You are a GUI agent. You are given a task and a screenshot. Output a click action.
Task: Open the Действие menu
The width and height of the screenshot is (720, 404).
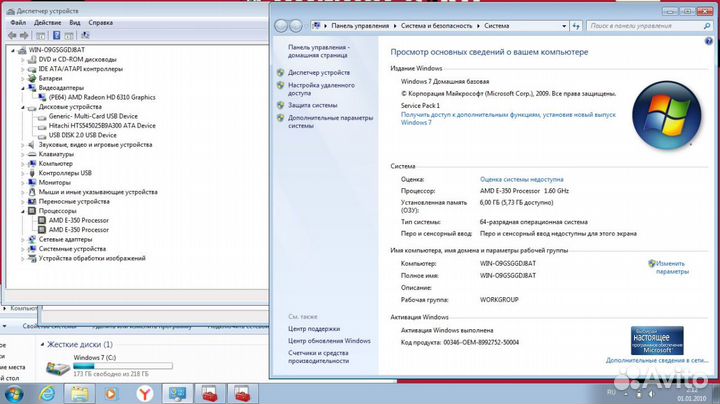[47, 22]
